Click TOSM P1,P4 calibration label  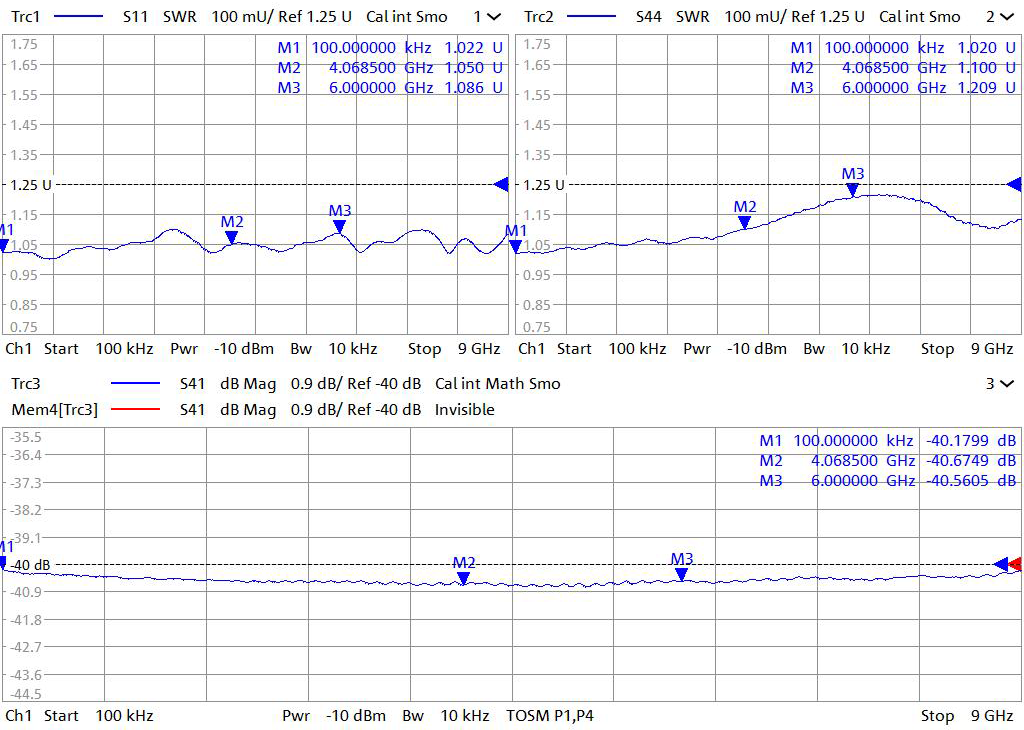[550, 716]
